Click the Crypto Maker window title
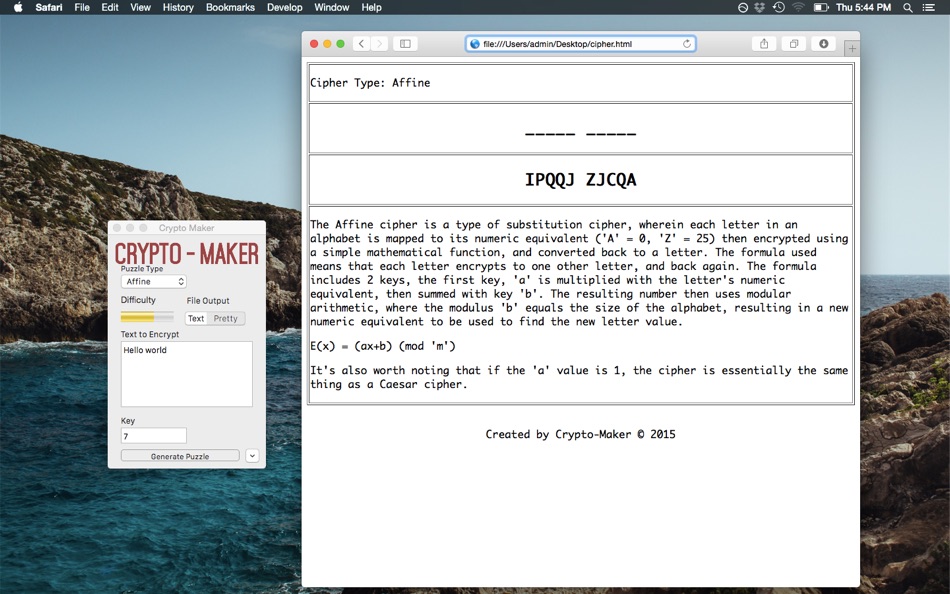 tap(187, 228)
